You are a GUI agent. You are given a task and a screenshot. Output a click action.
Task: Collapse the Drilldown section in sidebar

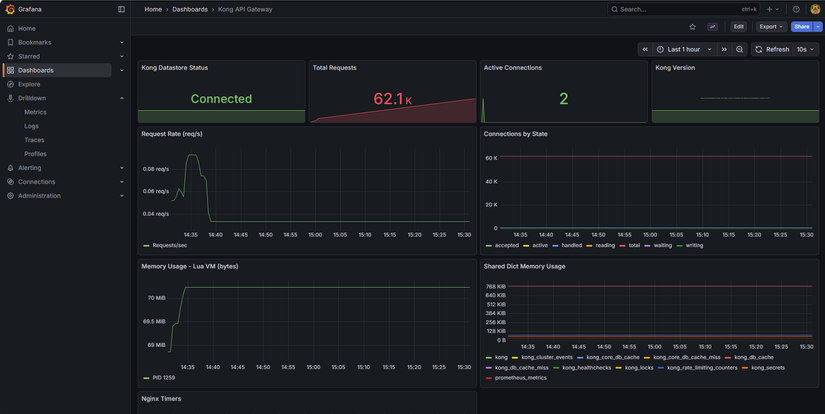[x=122, y=98]
